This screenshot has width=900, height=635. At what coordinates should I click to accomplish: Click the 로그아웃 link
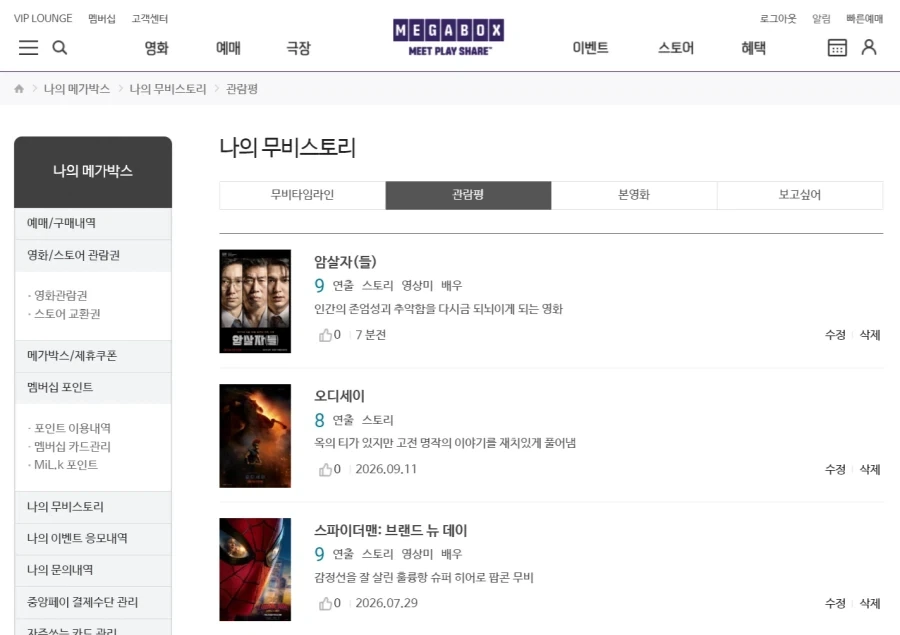(x=778, y=18)
